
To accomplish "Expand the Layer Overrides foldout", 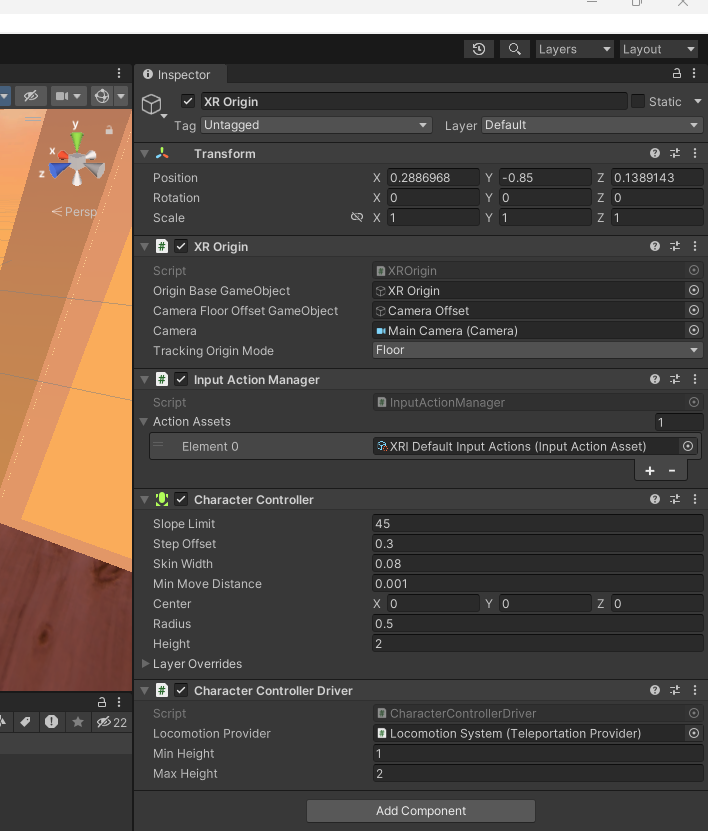I will point(146,664).
